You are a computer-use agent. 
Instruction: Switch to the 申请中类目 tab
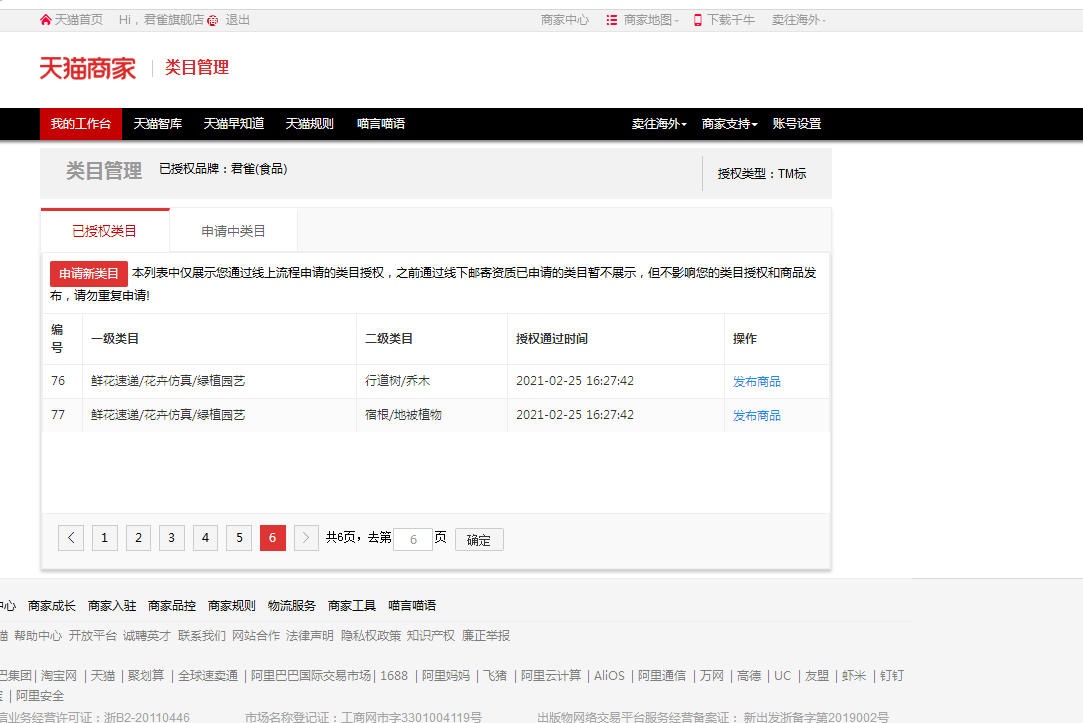pos(233,231)
